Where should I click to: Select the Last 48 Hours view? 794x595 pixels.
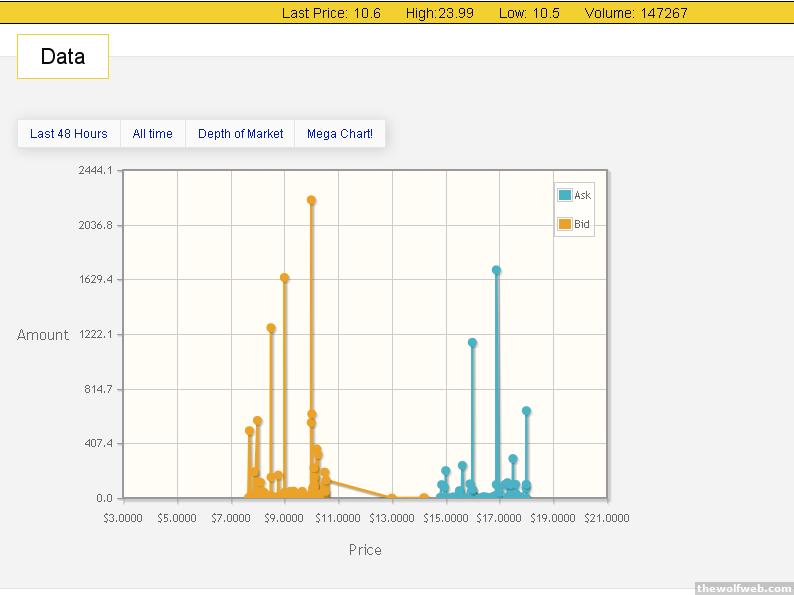point(68,134)
